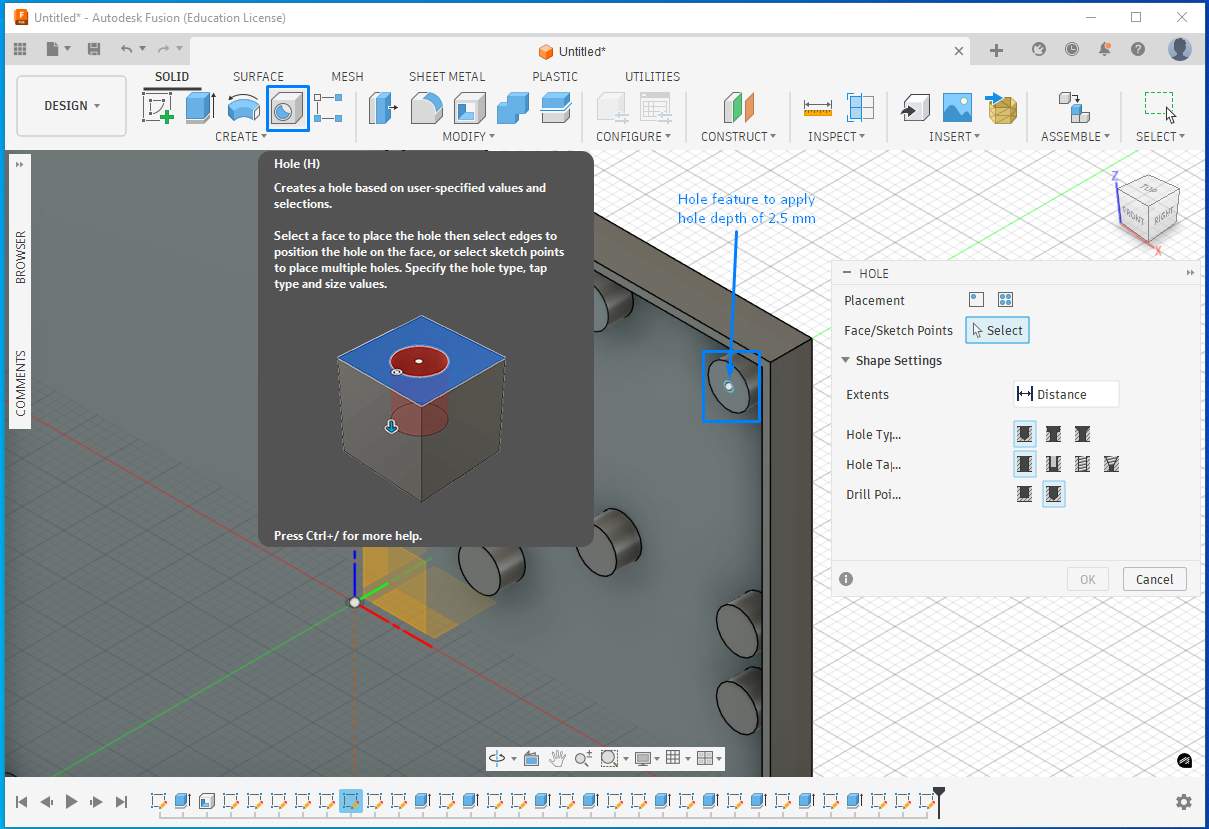Viewport: 1209px width, 829px height.
Task: Select Angle drill point option
Action: [1053, 494]
